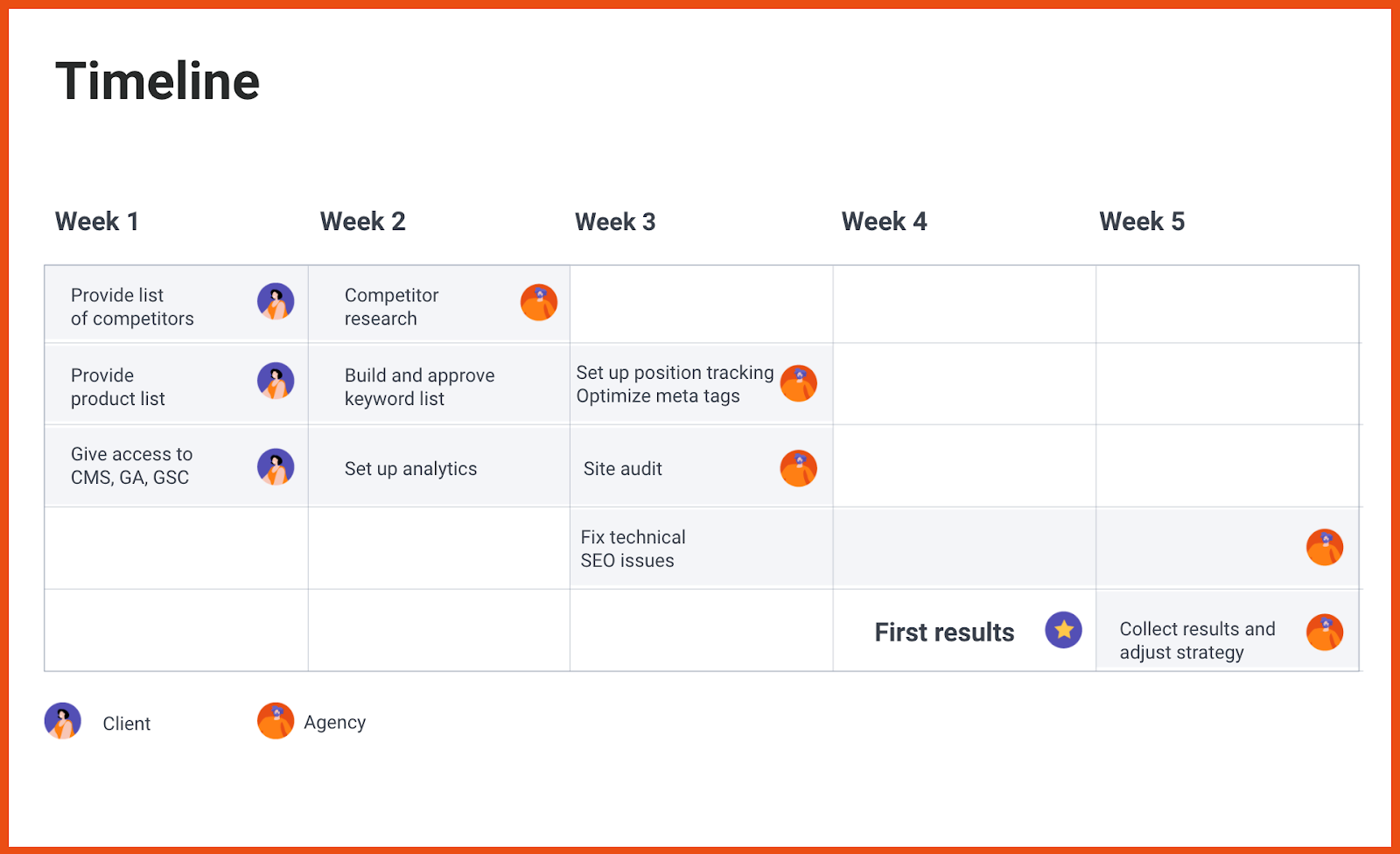Click agency avatar at end of Fix technical SEO row
The image size is (1400, 854).
1325,548
